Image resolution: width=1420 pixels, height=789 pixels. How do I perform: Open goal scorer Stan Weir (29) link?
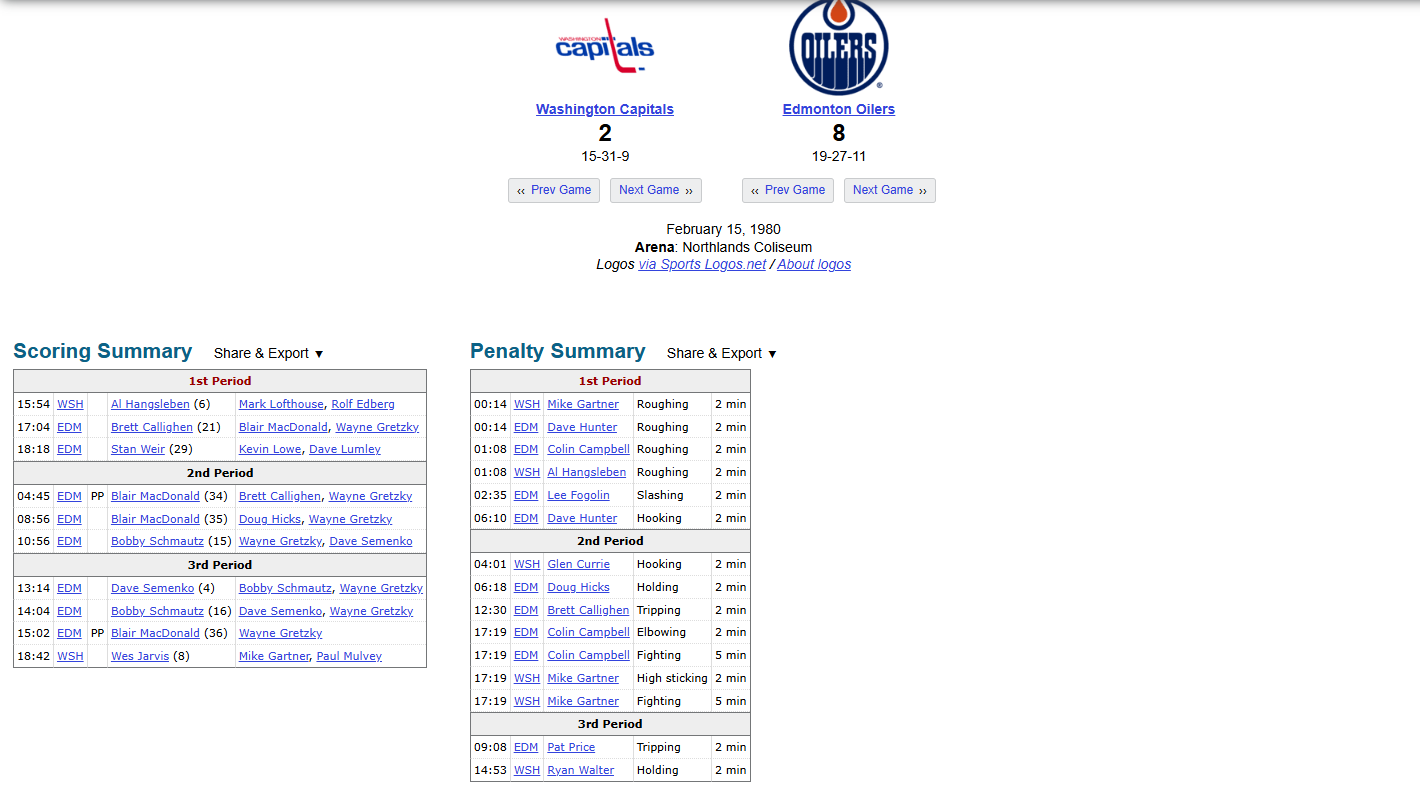click(x=138, y=449)
